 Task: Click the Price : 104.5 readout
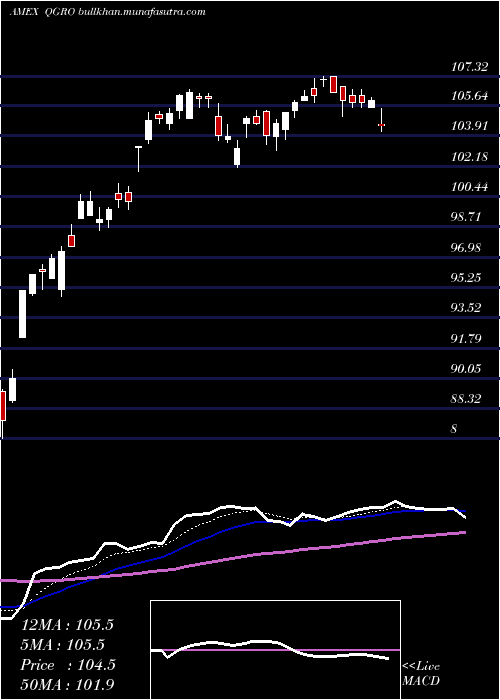point(68,665)
